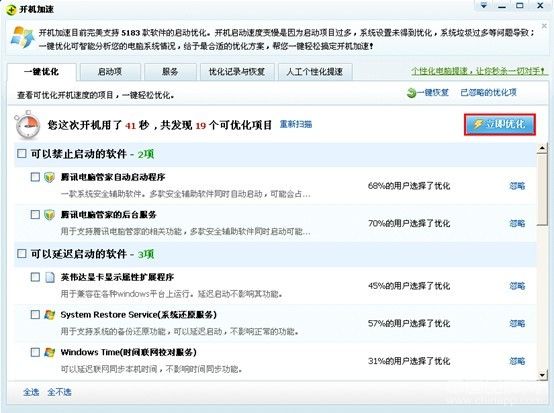Ignore the 英伟达显卡显示属性扩展程序 item
The image size is (554, 413).
click(517, 286)
